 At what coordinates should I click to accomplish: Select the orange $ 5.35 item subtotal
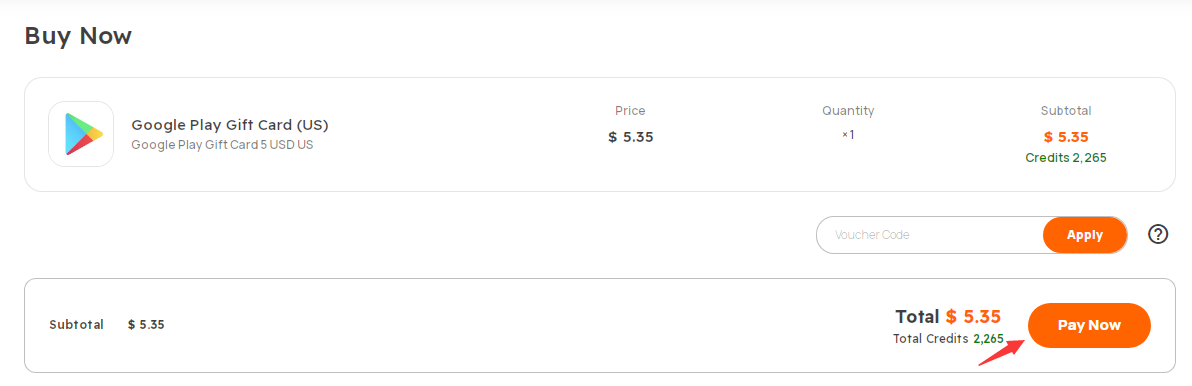[1067, 138]
